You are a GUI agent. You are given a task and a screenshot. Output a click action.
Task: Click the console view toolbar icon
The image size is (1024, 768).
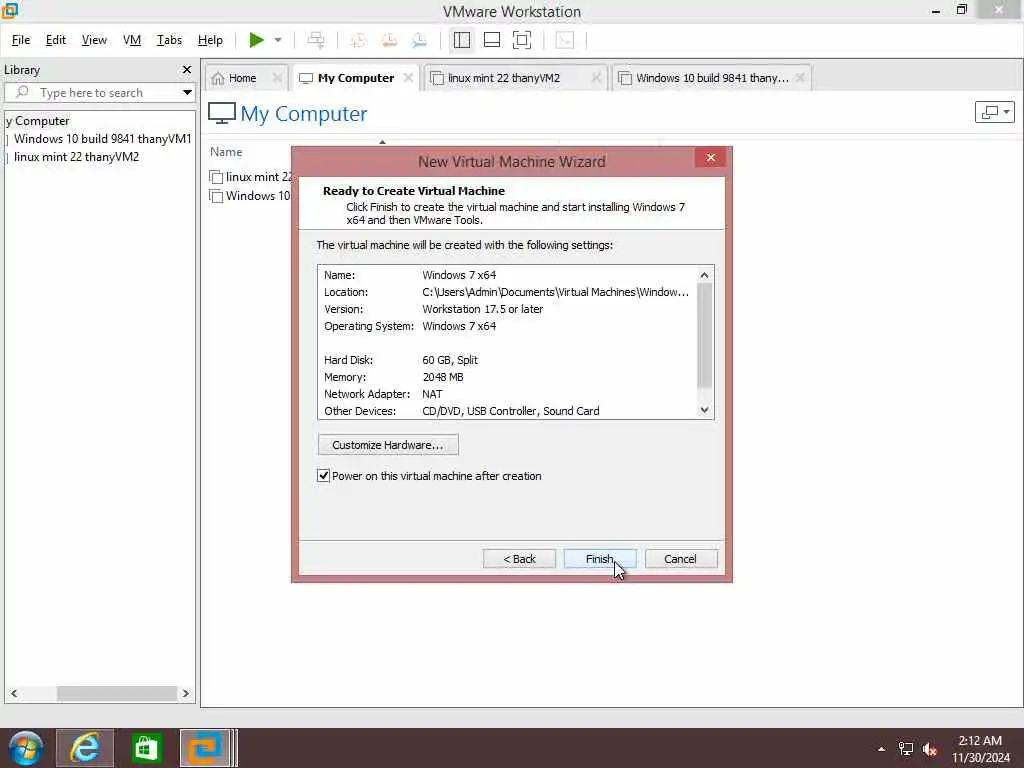pyautogui.click(x=564, y=40)
